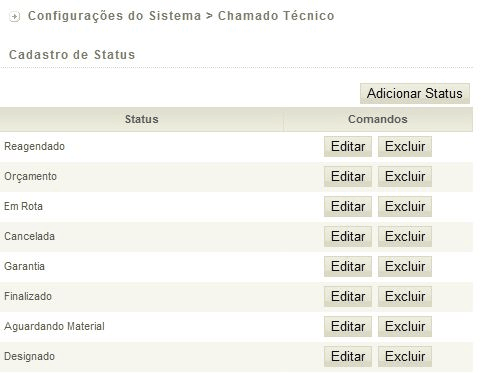Open Editar for Em Rota
The height and width of the screenshot is (373, 484).
(348, 206)
